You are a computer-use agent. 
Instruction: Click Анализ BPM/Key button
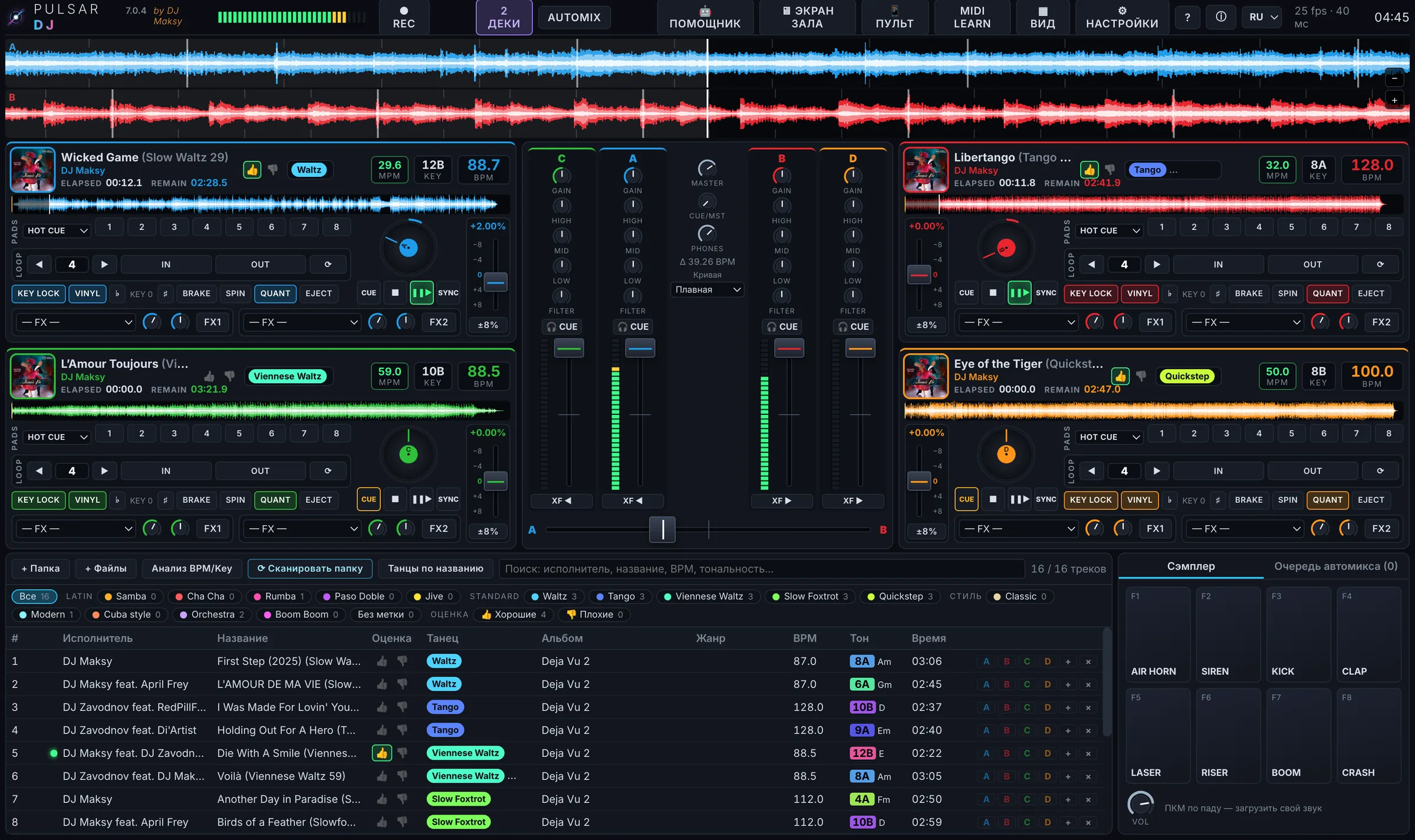coord(192,568)
